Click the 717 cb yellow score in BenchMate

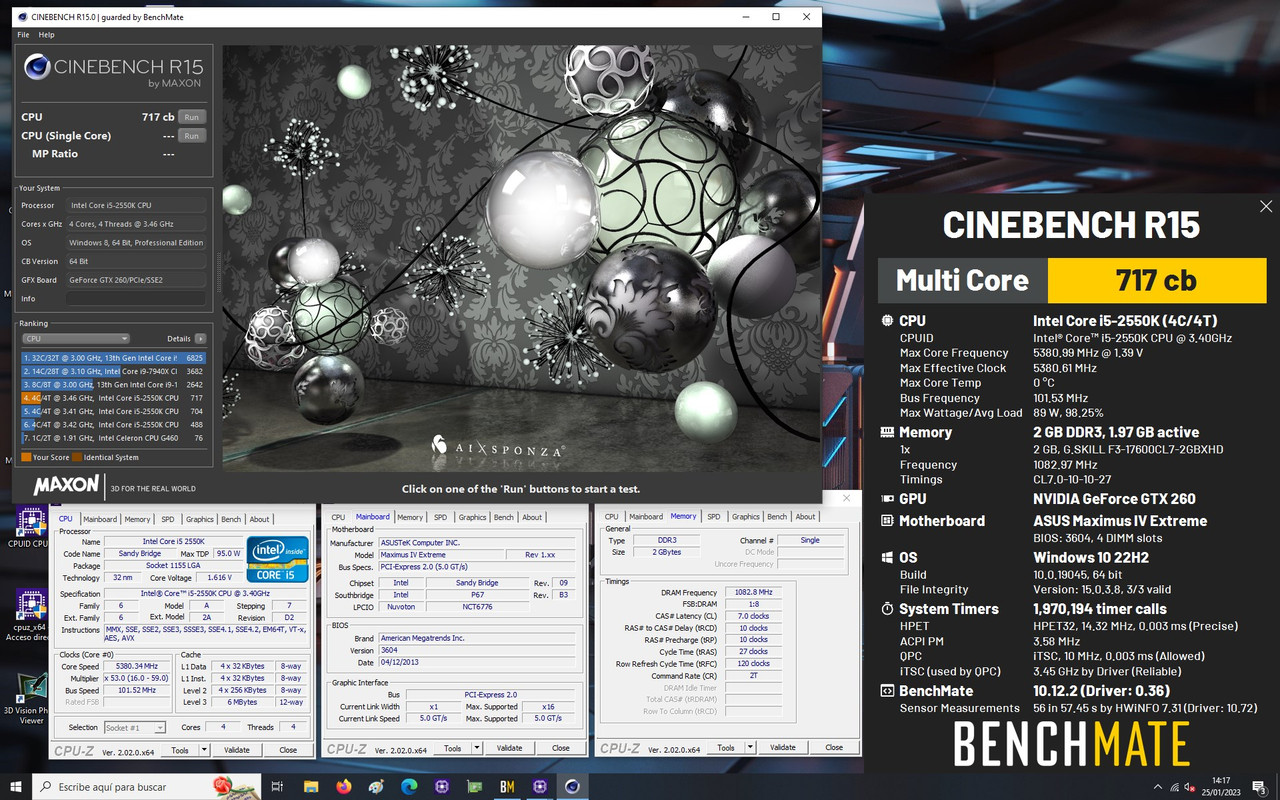(1157, 281)
